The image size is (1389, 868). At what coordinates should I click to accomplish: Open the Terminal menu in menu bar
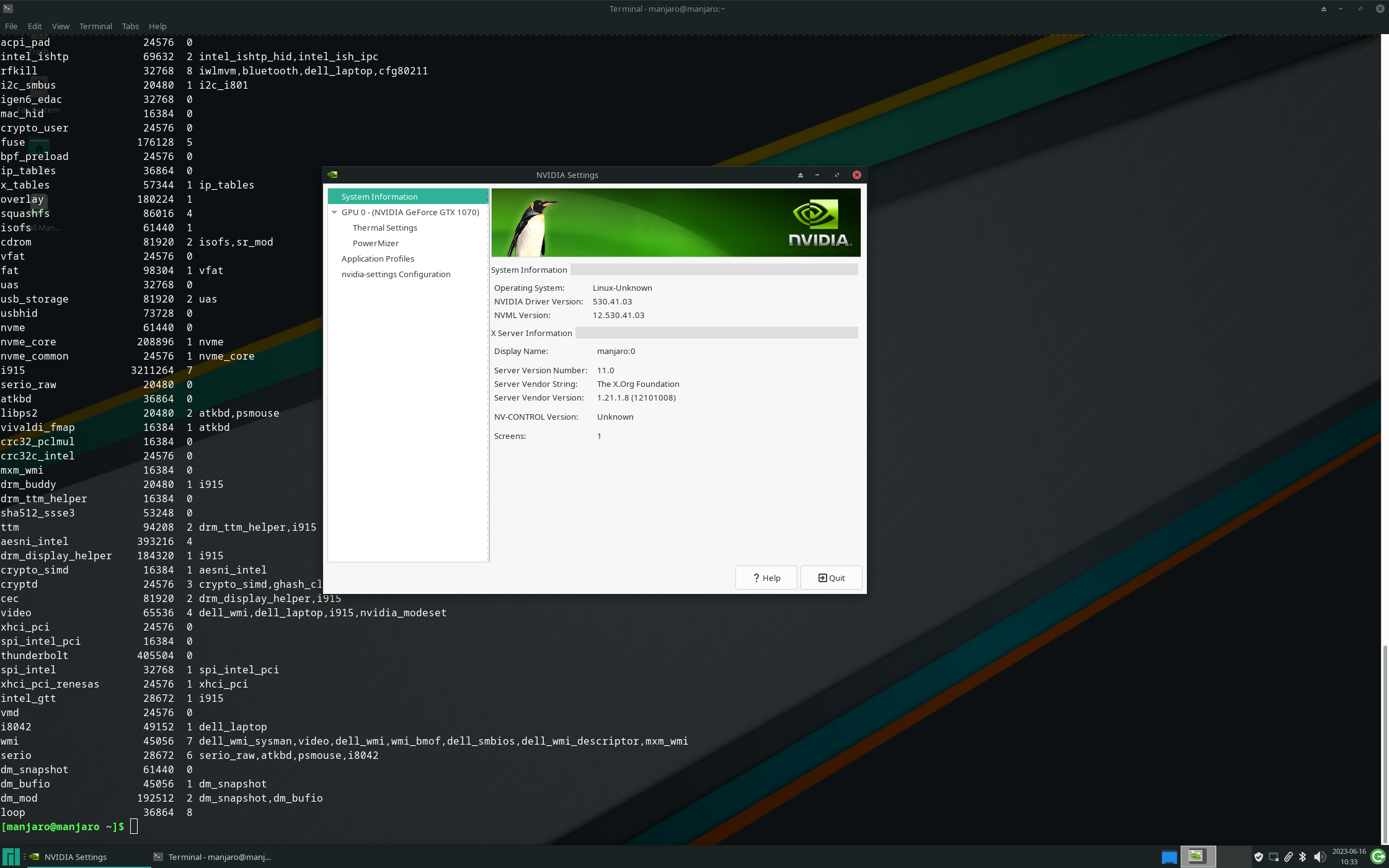pyautogui.click(x=95, y=26)
